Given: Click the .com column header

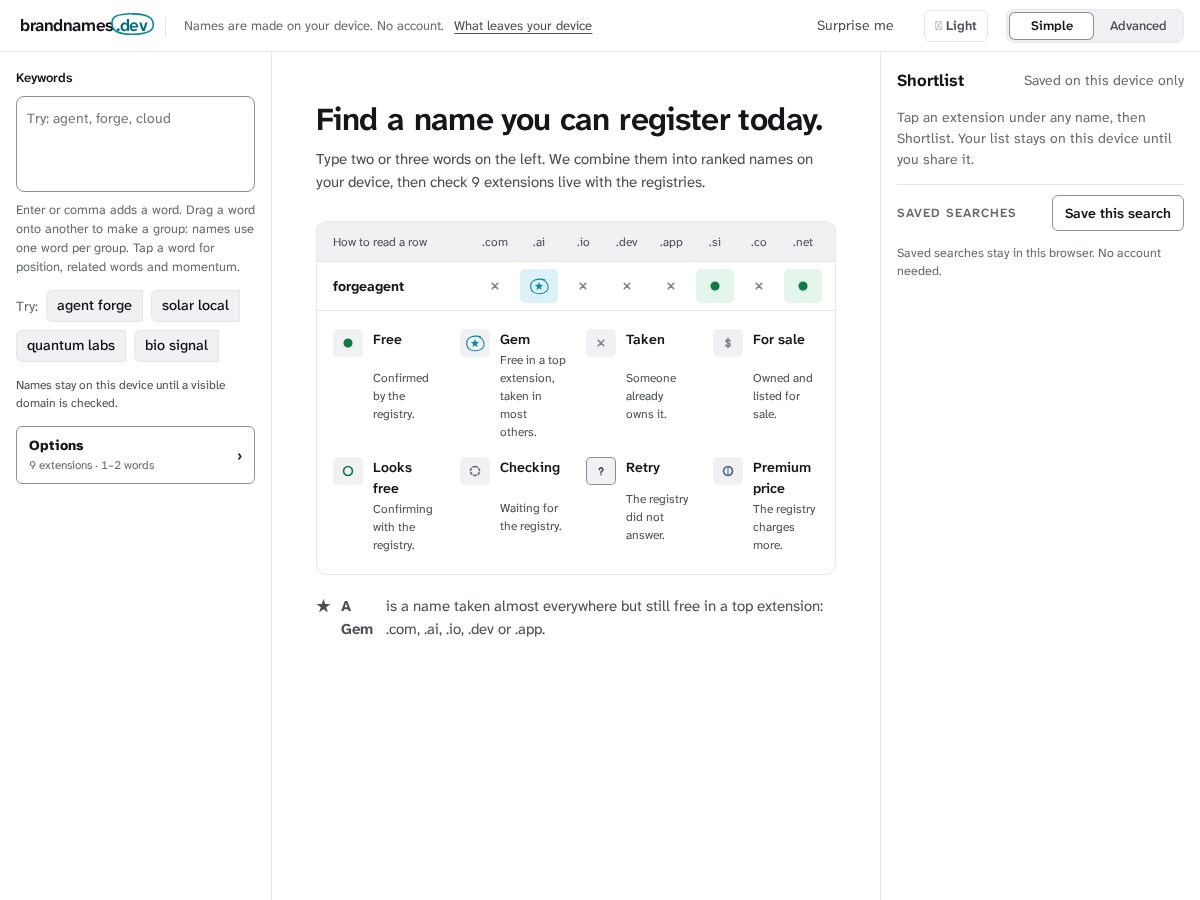Looking at the screenshot, I should pyautogui.click(x=495, y=242).
